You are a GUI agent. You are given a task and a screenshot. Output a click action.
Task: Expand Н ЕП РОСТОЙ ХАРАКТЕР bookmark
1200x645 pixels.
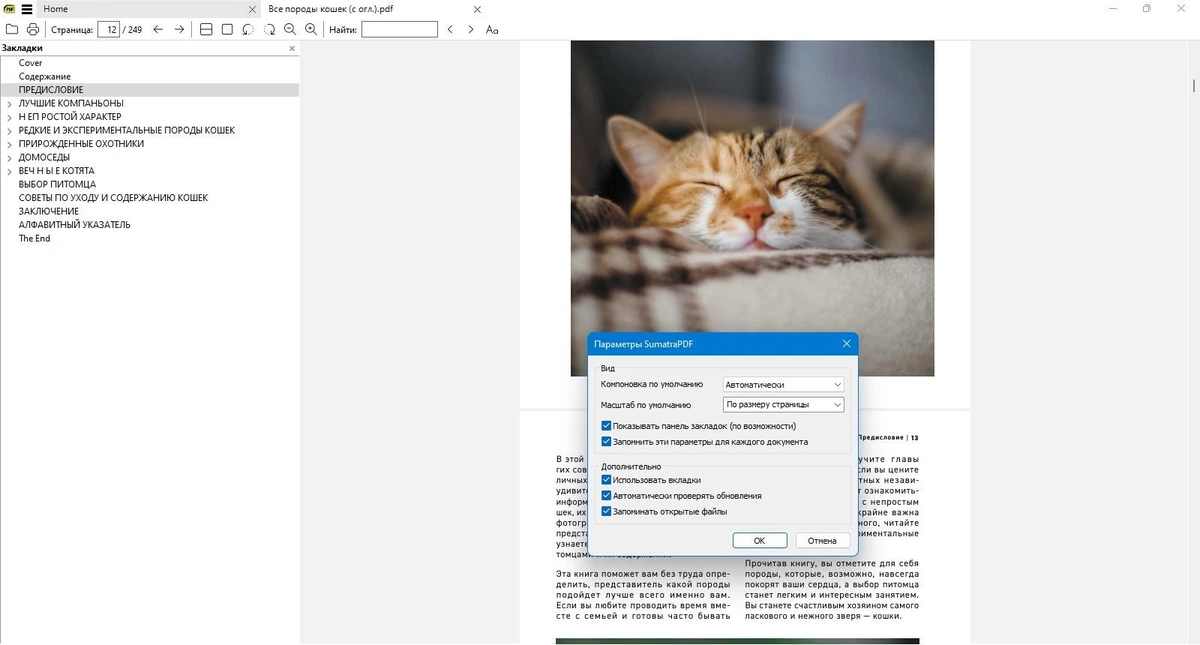(x=10, y=117)
